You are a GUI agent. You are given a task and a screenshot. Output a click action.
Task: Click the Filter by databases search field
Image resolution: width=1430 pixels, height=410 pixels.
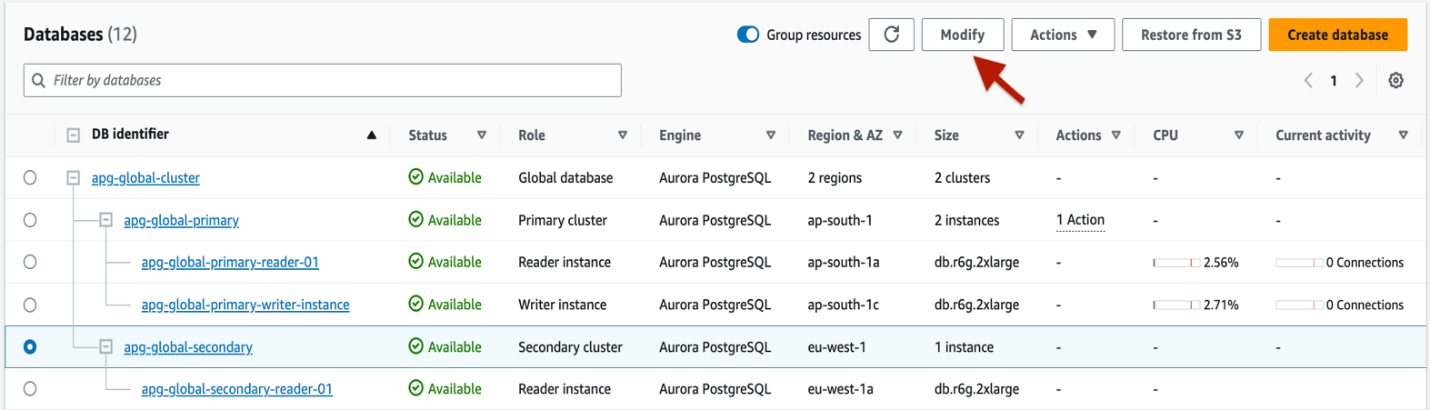322,80
